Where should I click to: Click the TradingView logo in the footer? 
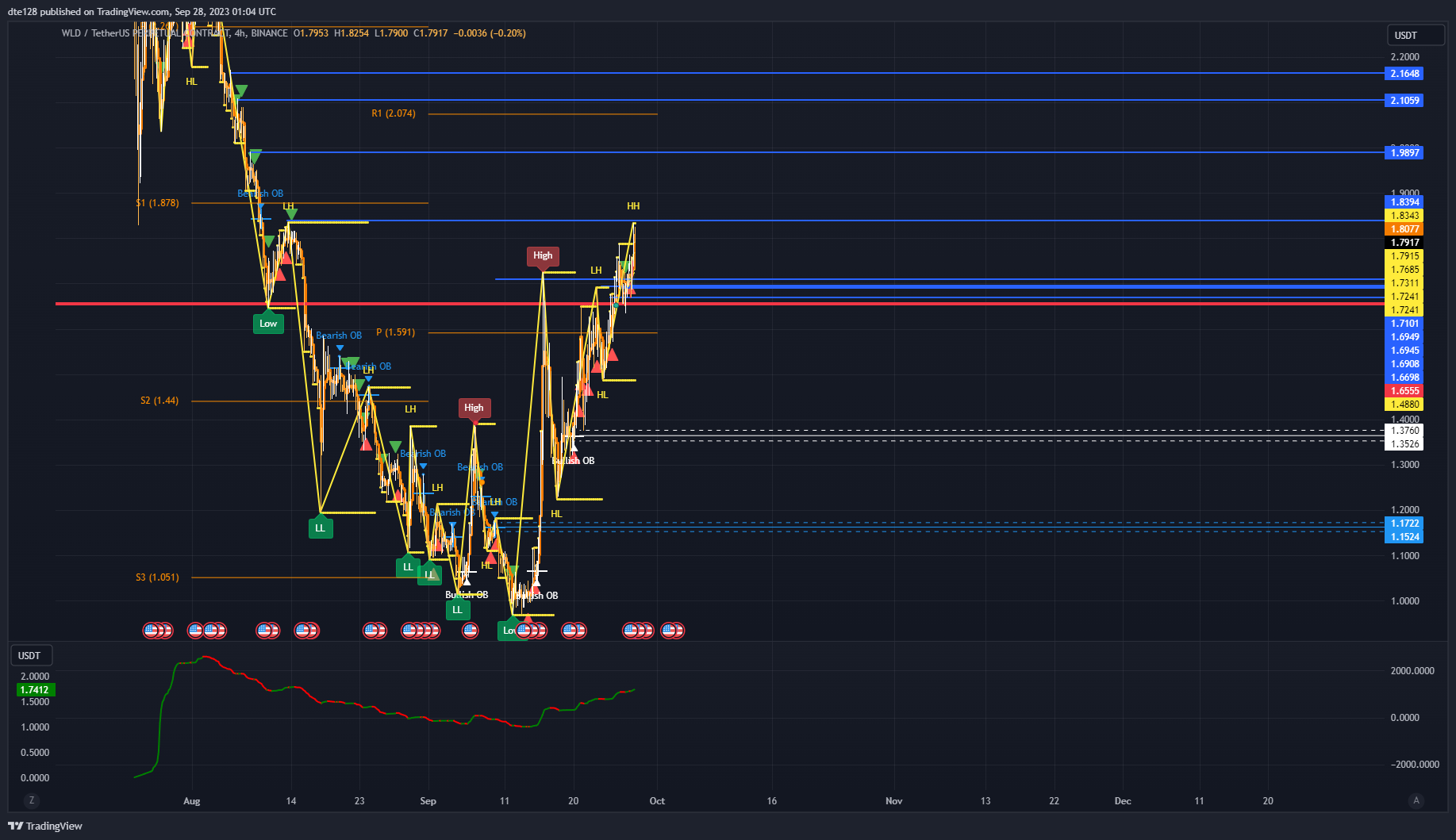tap(45, 826)
